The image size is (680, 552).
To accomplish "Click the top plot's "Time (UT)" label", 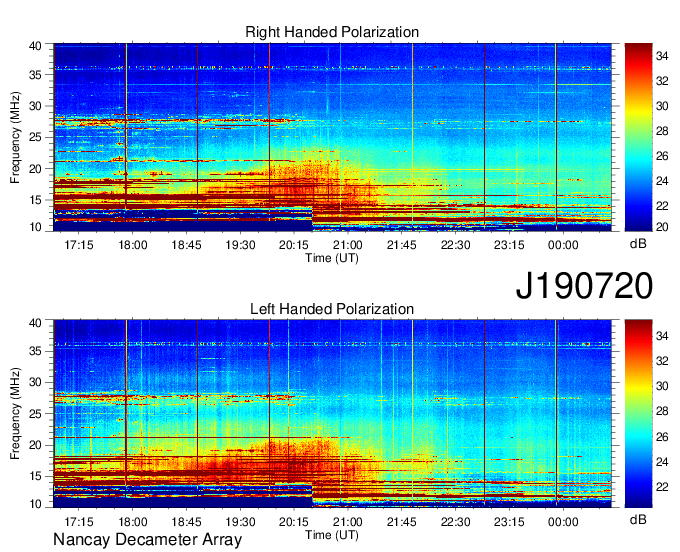I will coord(332,258).
